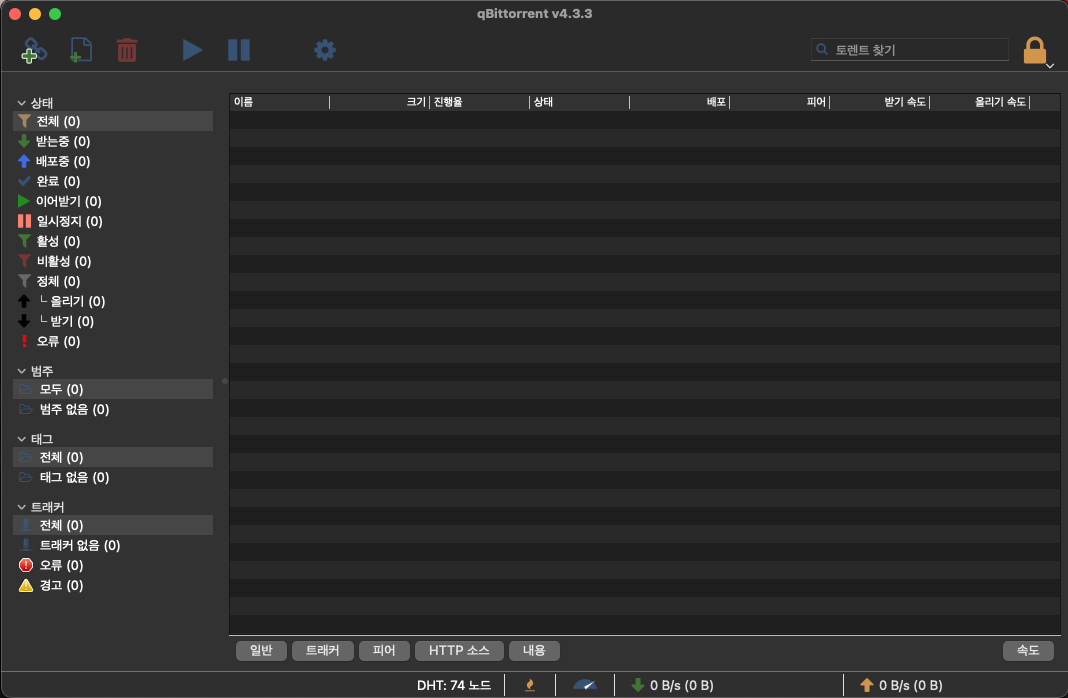Select the 올리기 (0) stalled filter
This screenshot has height=698, width=1068.
pyautogui.click(x=113, y=301)
